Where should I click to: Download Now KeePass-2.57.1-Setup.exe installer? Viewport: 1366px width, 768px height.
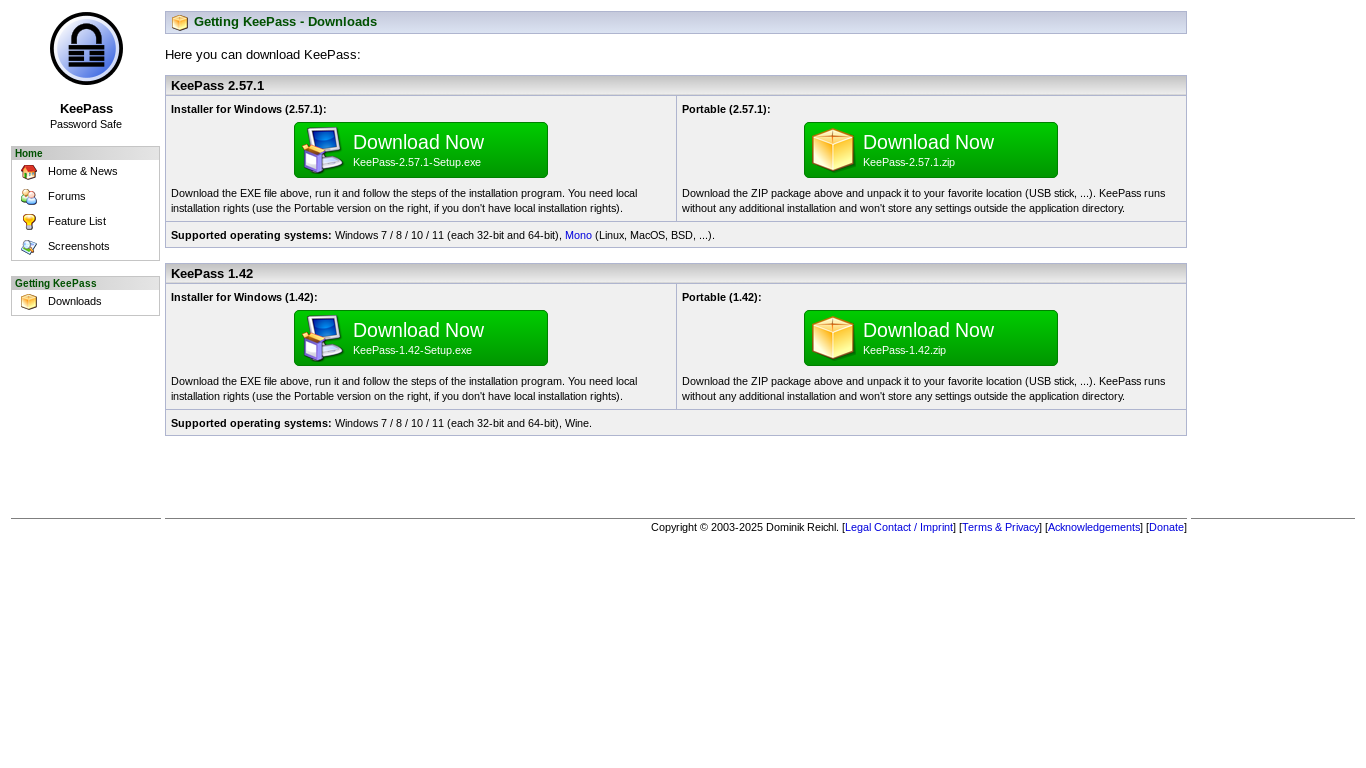tap(421, 150)
